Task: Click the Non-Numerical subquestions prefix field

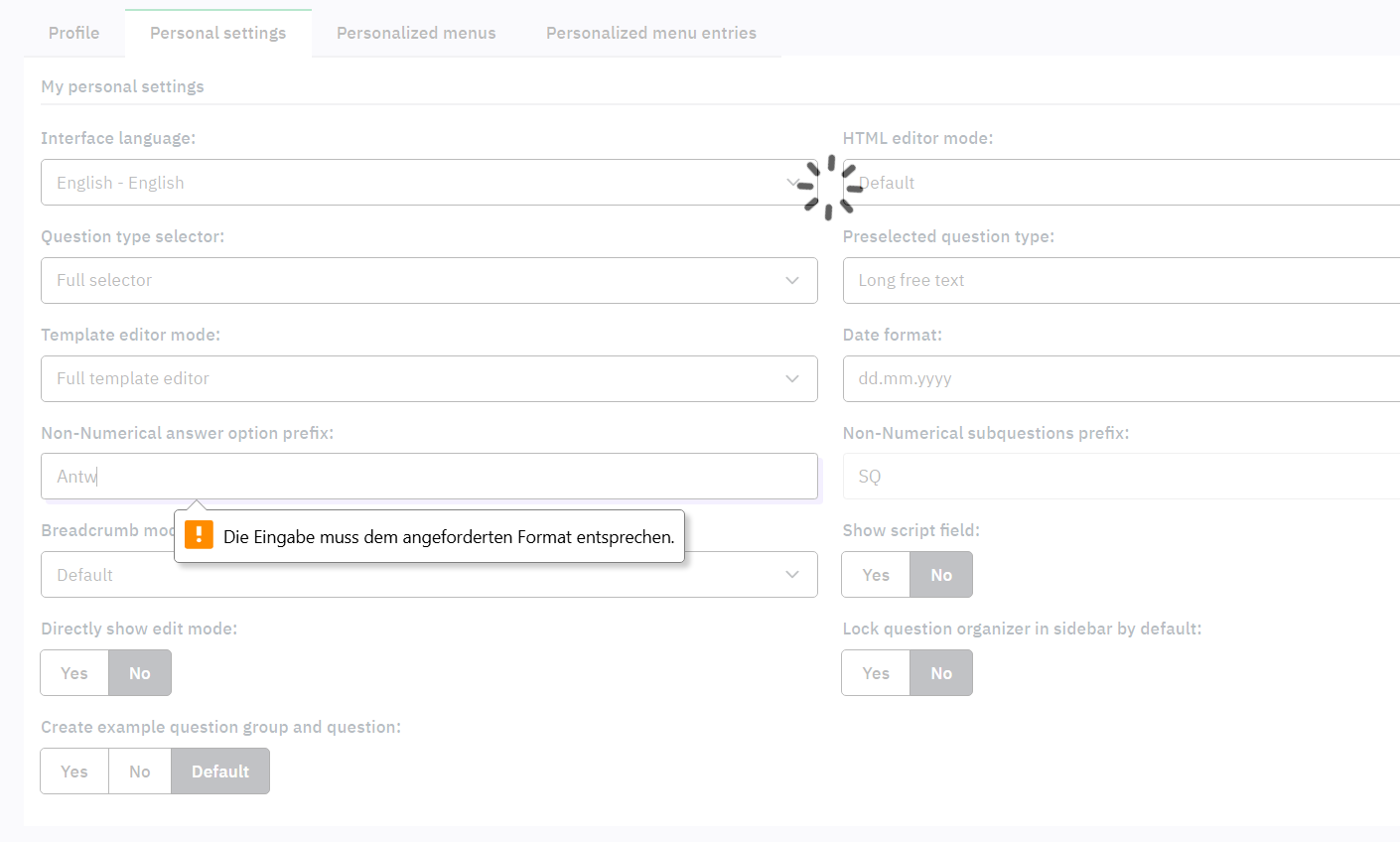Action: pyautogui.click(x=1122, y=477)
